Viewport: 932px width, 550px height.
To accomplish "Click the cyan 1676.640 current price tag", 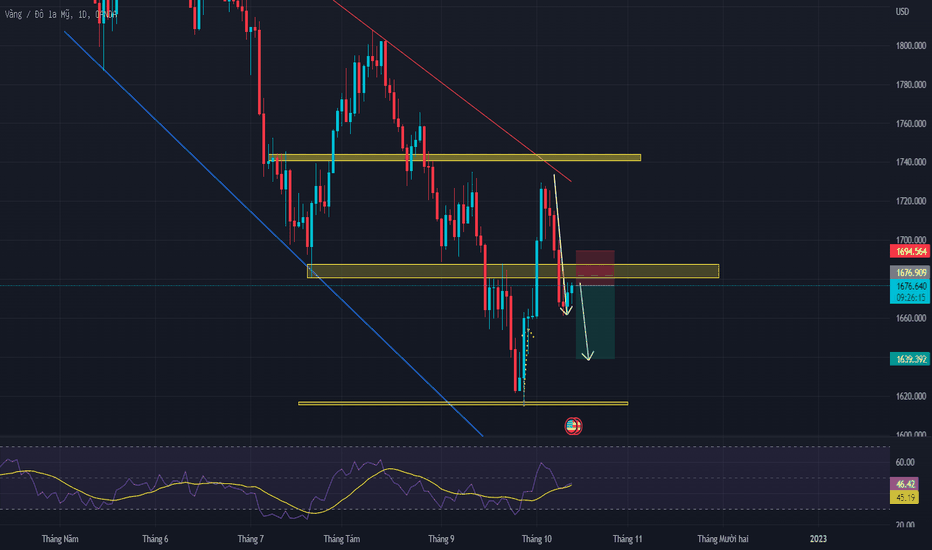I will pos(910,286).
